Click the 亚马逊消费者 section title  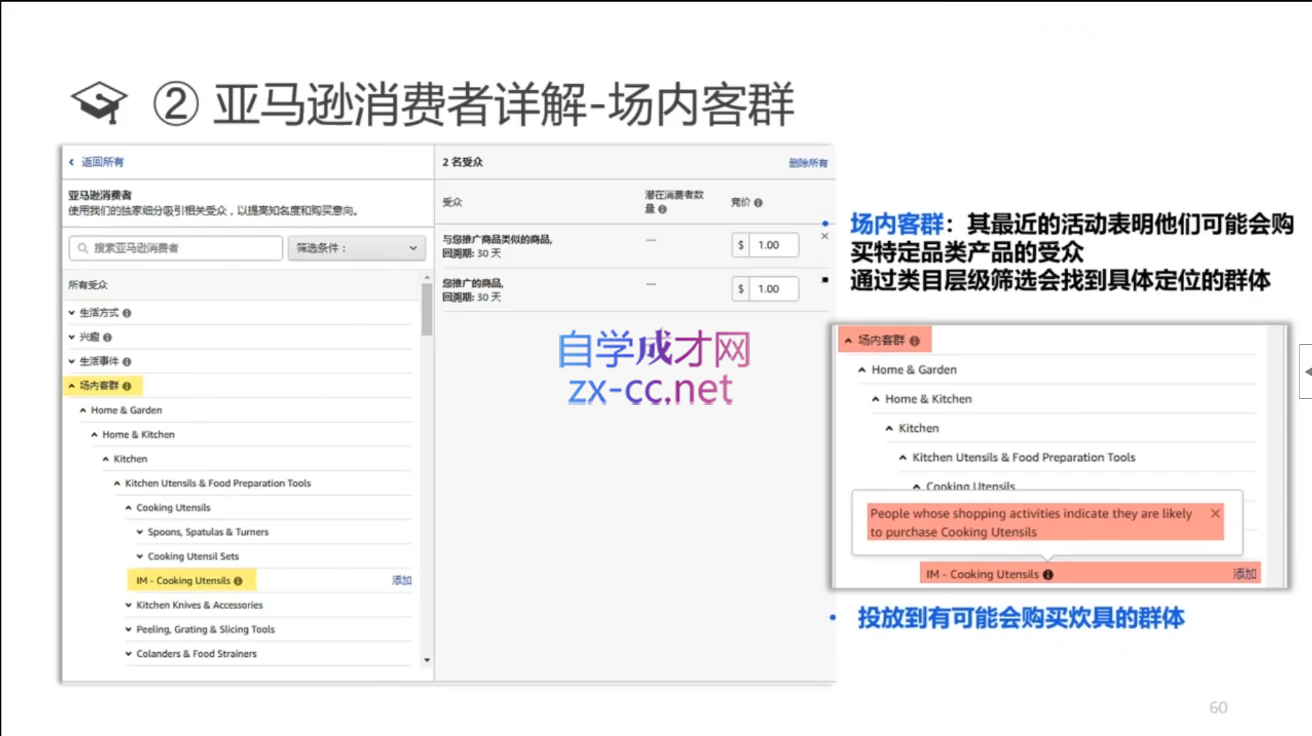[100, 195]
